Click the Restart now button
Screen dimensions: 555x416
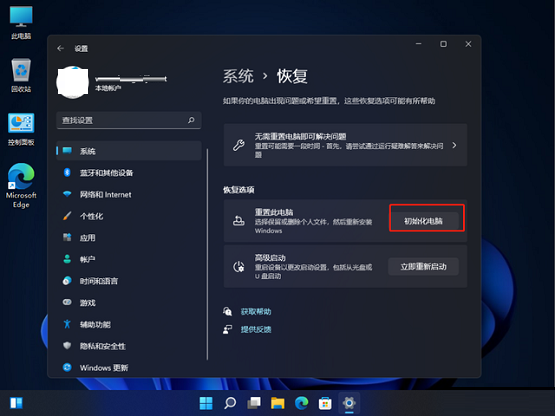423,267
